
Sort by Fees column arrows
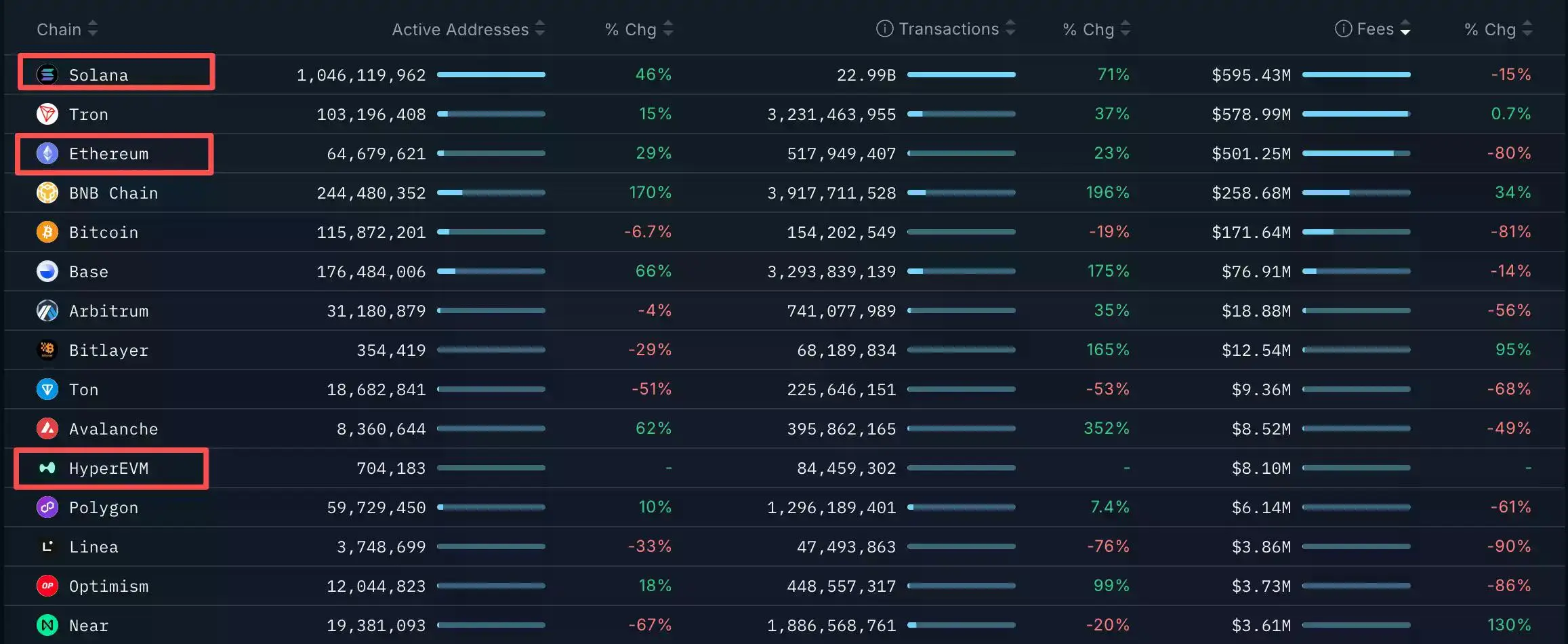pyautogui.click(x=1405, y=28)
